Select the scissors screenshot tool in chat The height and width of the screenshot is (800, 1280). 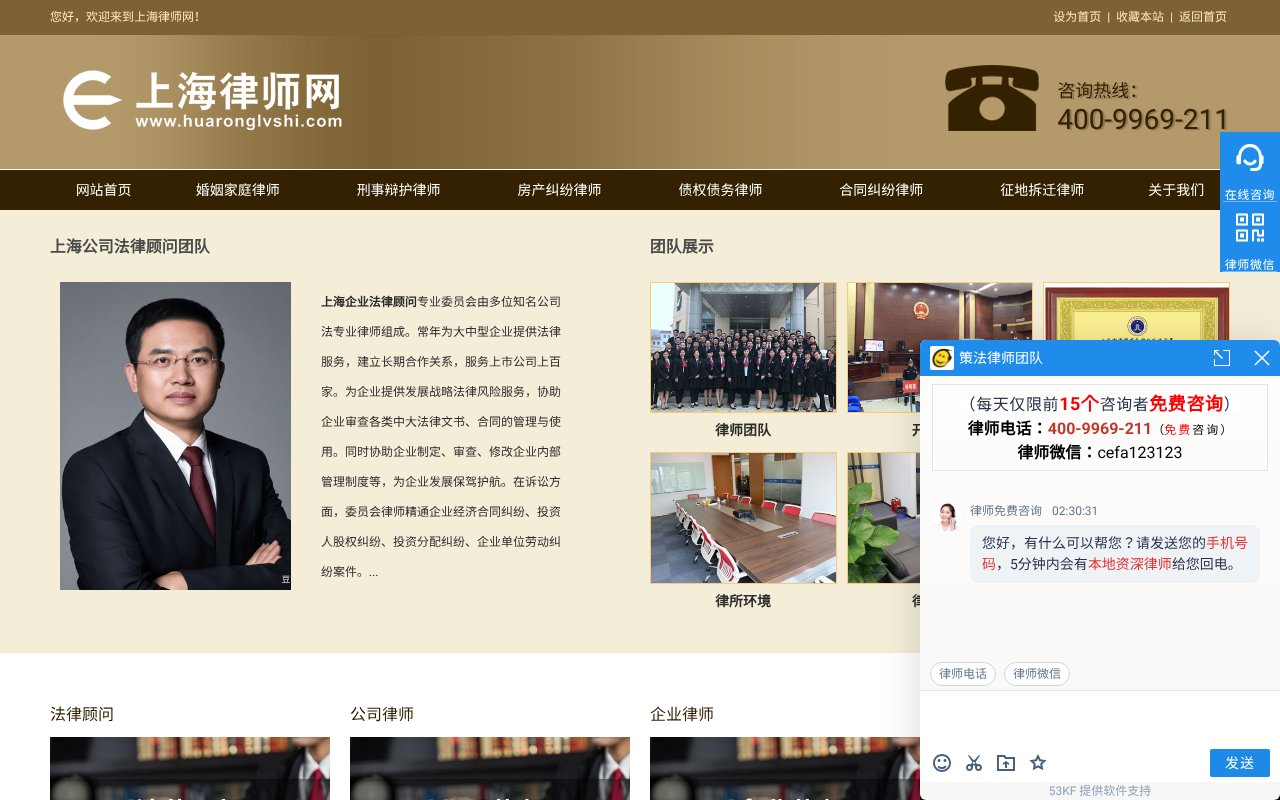point(974,763)
